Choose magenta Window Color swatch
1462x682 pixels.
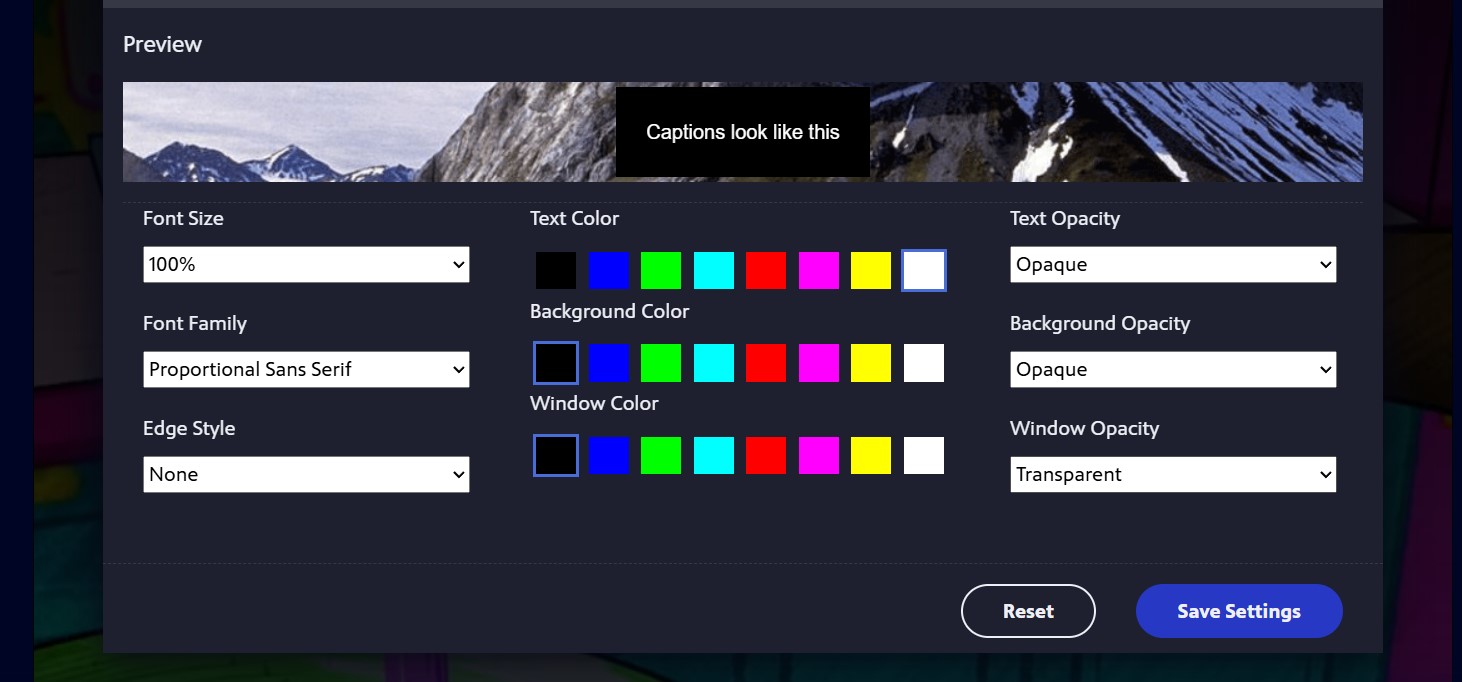819,455
